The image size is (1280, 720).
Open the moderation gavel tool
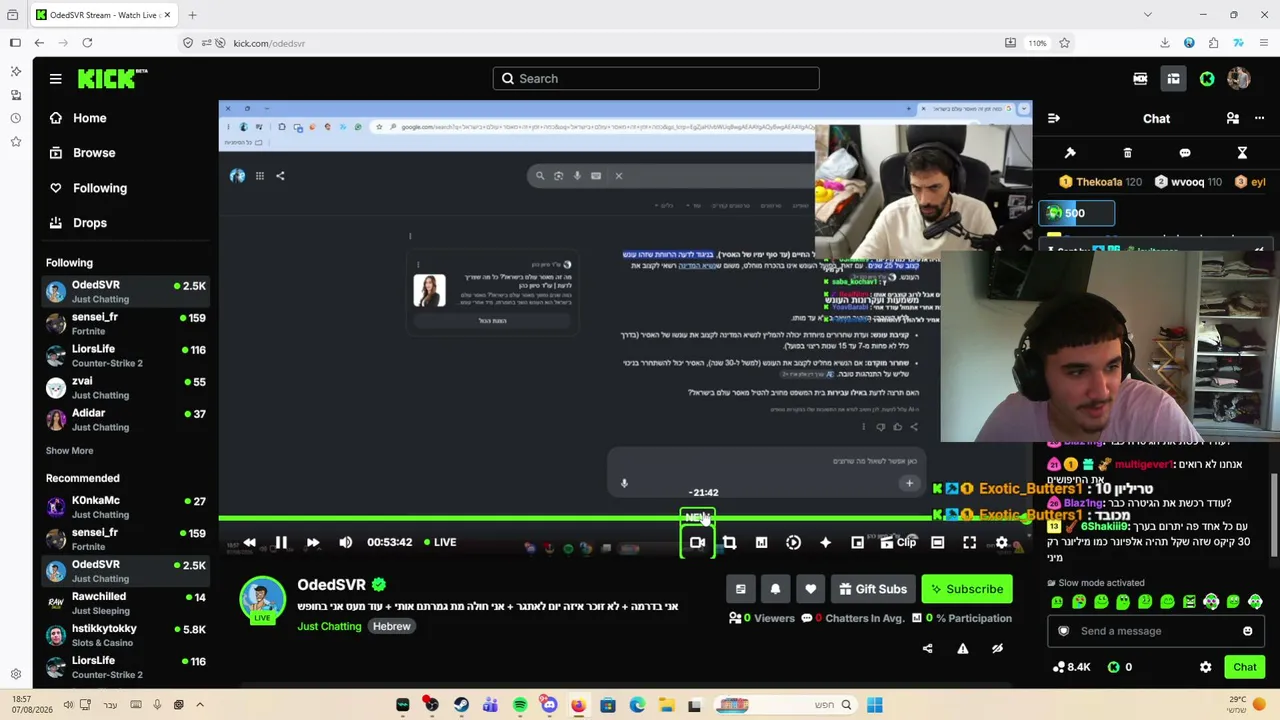[1070, 153]
